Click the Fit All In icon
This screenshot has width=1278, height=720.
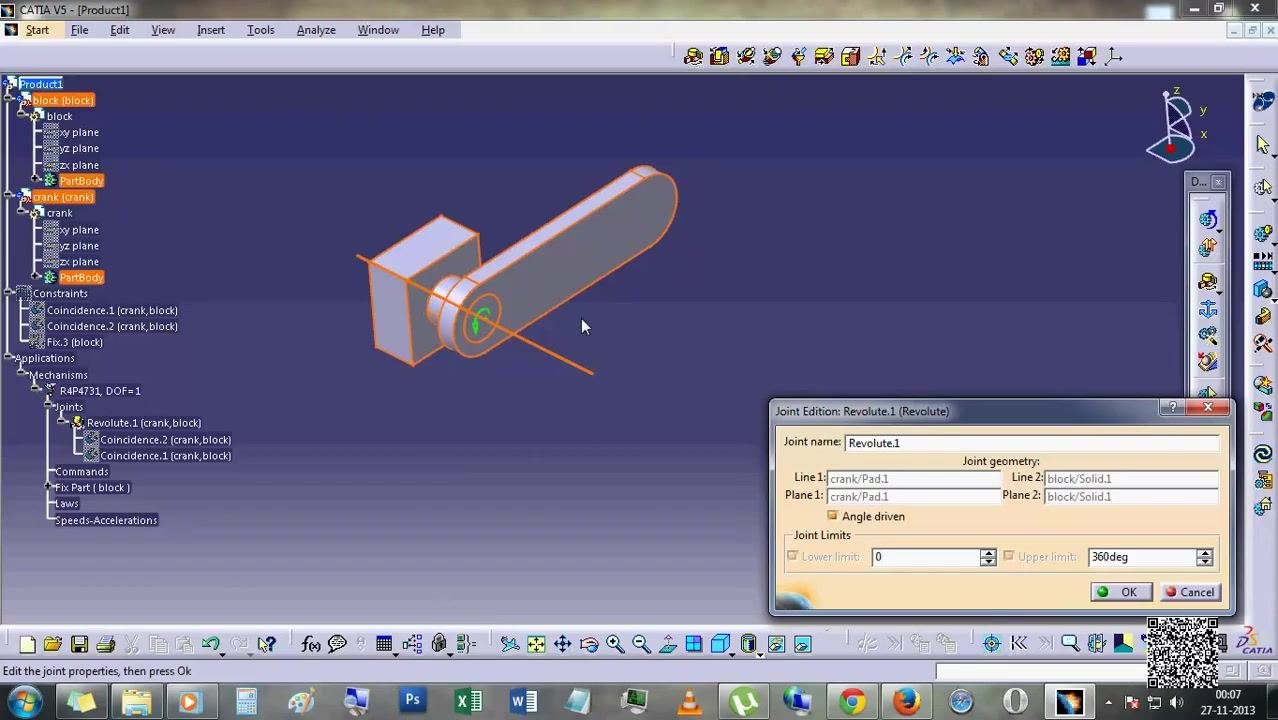(536, 645)
